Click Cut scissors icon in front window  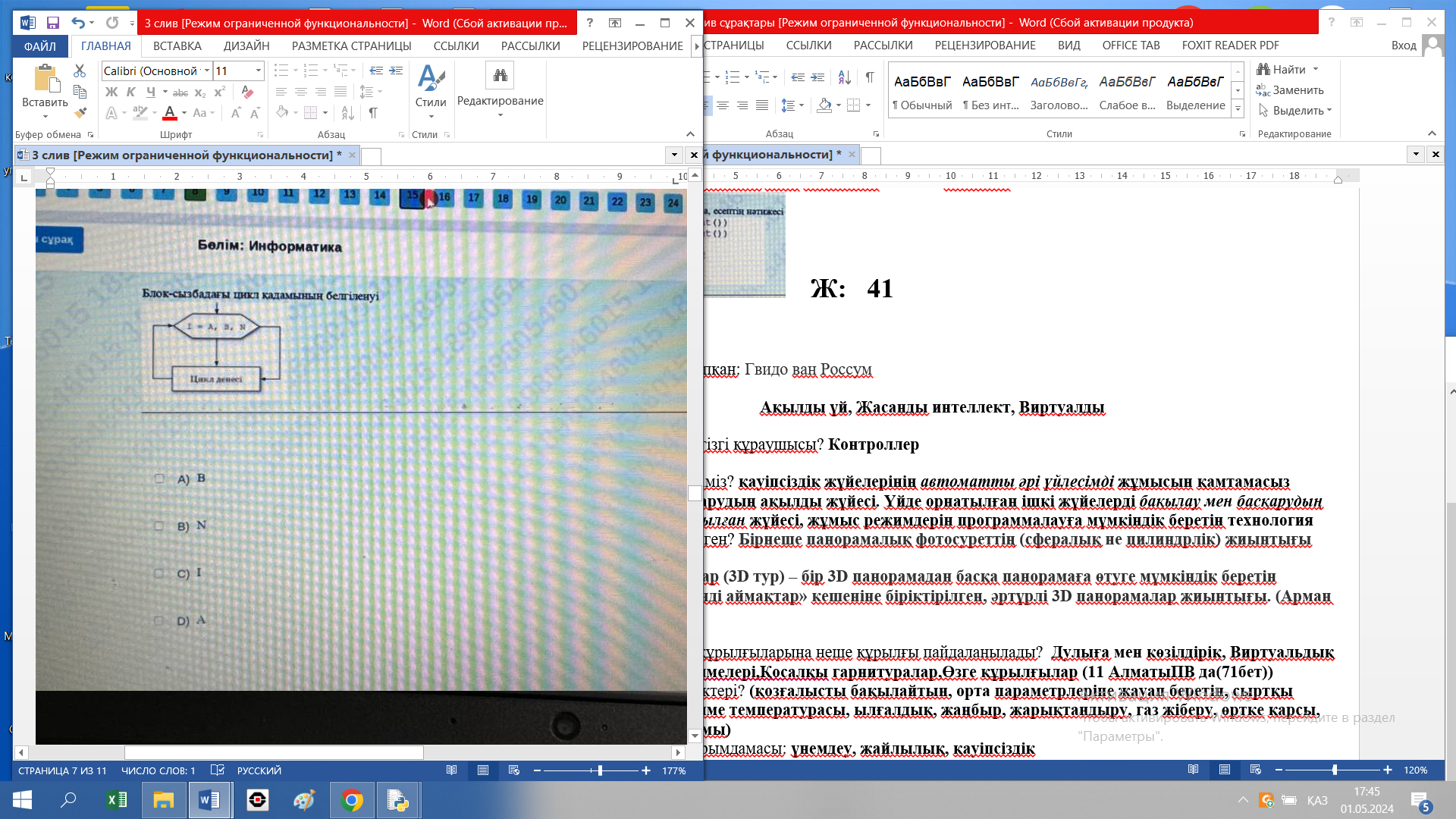[x=80, y=71]
